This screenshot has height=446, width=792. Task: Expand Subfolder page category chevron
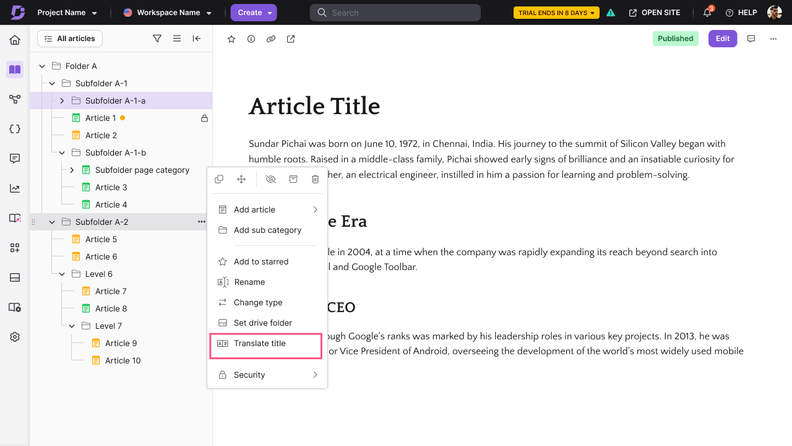pyautogui.click(x=72, y=170)
